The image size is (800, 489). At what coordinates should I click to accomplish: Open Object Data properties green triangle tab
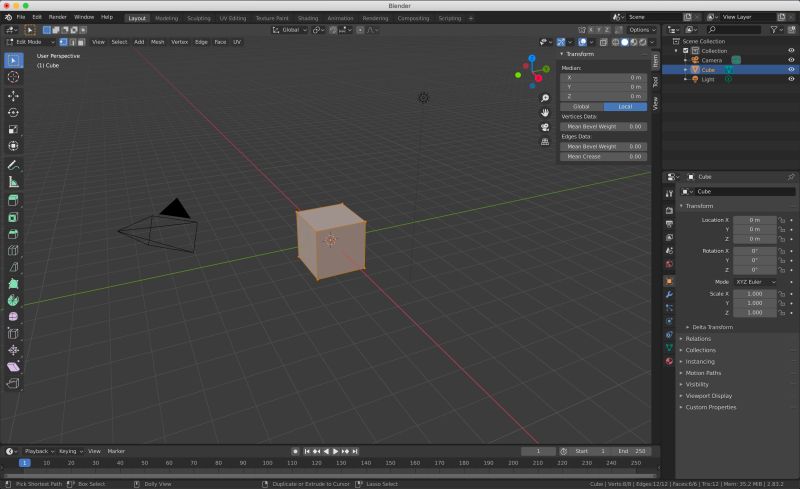point(669,348)
